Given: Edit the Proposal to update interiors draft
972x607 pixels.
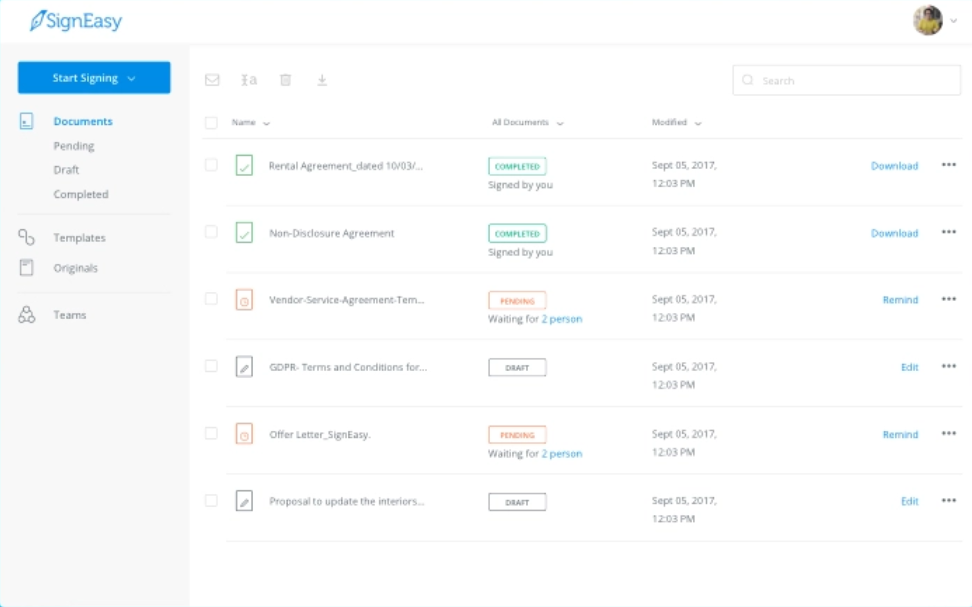Looking at the screenshot, I should click(x=909, y=501).
